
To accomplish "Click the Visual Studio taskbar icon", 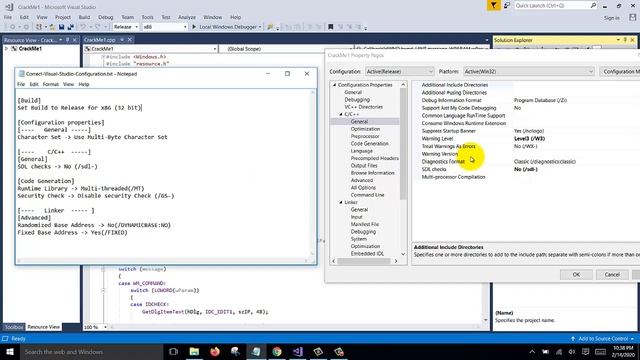I will (x=298, y=351).
